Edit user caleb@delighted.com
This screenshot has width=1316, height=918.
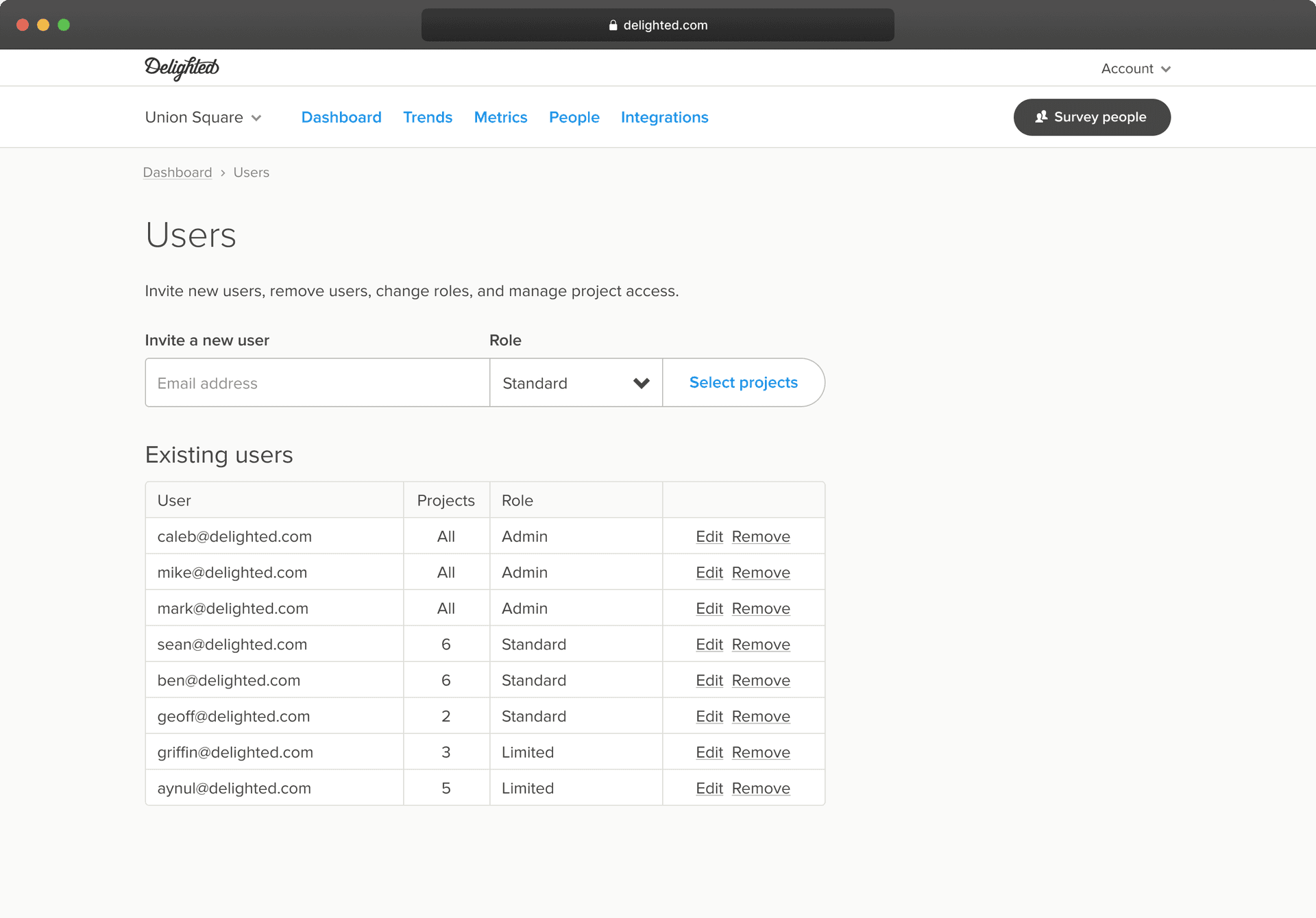[x=709, y=536]
